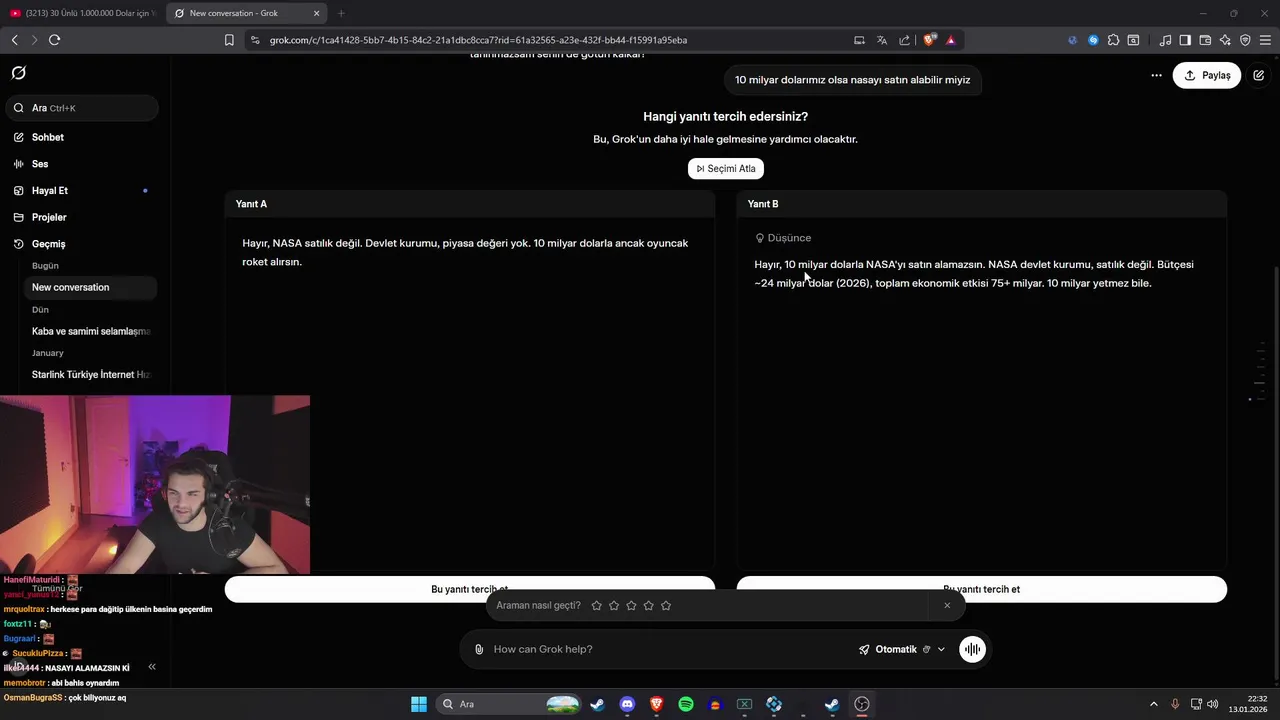Open Spotify from the taskbar
The width and height of the screenshot is (1280, 720).
686,704
